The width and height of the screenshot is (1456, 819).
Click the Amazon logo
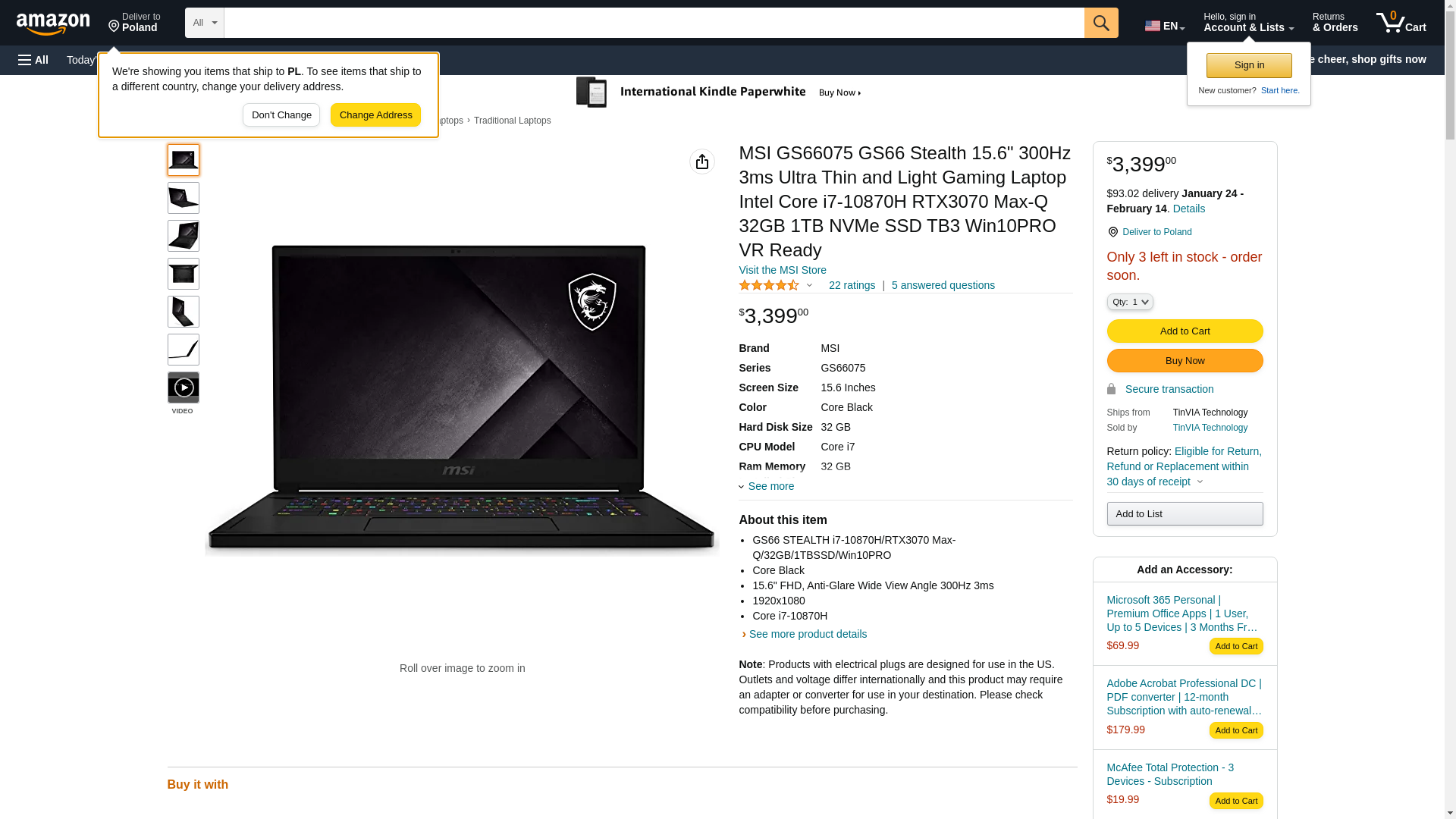coord(53,24)
